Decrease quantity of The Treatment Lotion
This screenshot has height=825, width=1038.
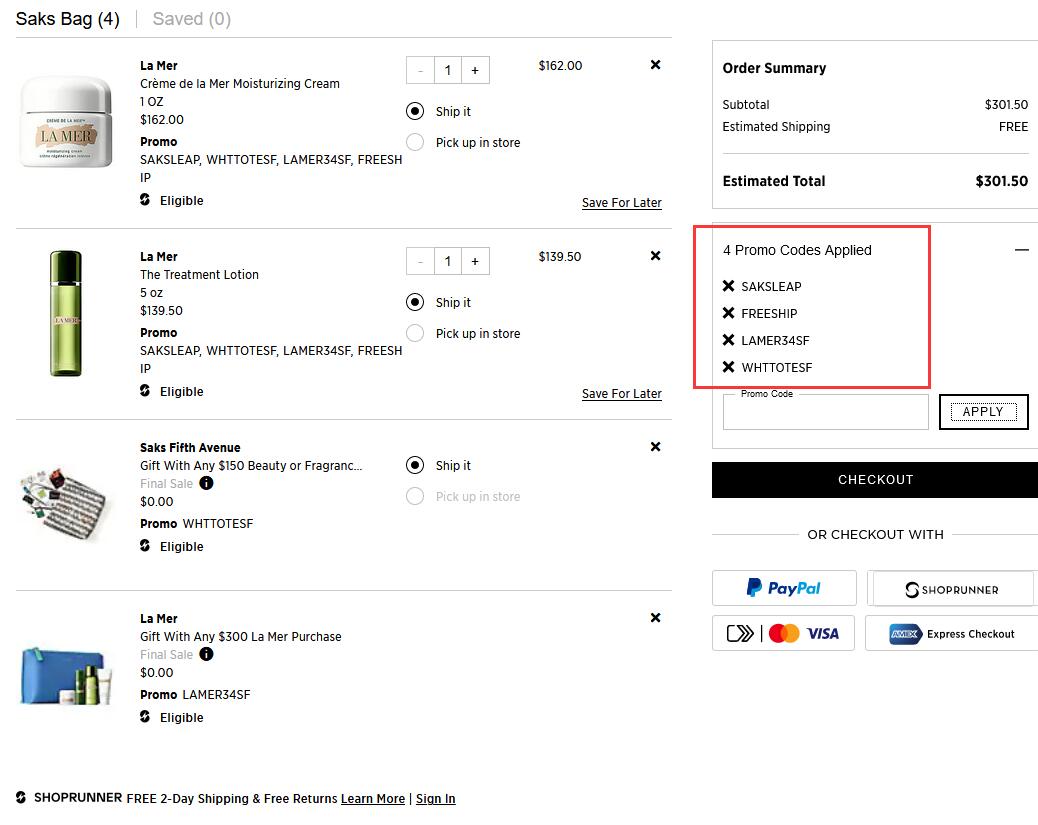click(x=420, y=262)
